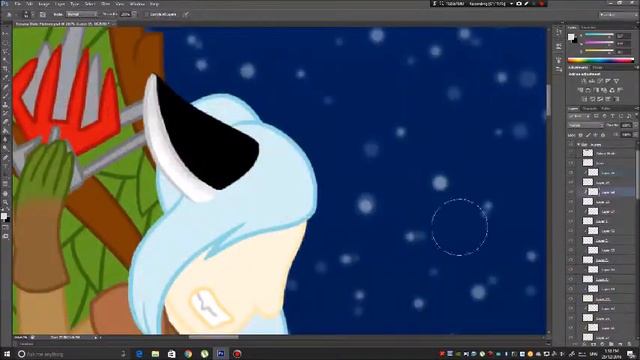The image size is (640, 360).
Task: Select the Eraser tool
Action: [x=5, y=122]
